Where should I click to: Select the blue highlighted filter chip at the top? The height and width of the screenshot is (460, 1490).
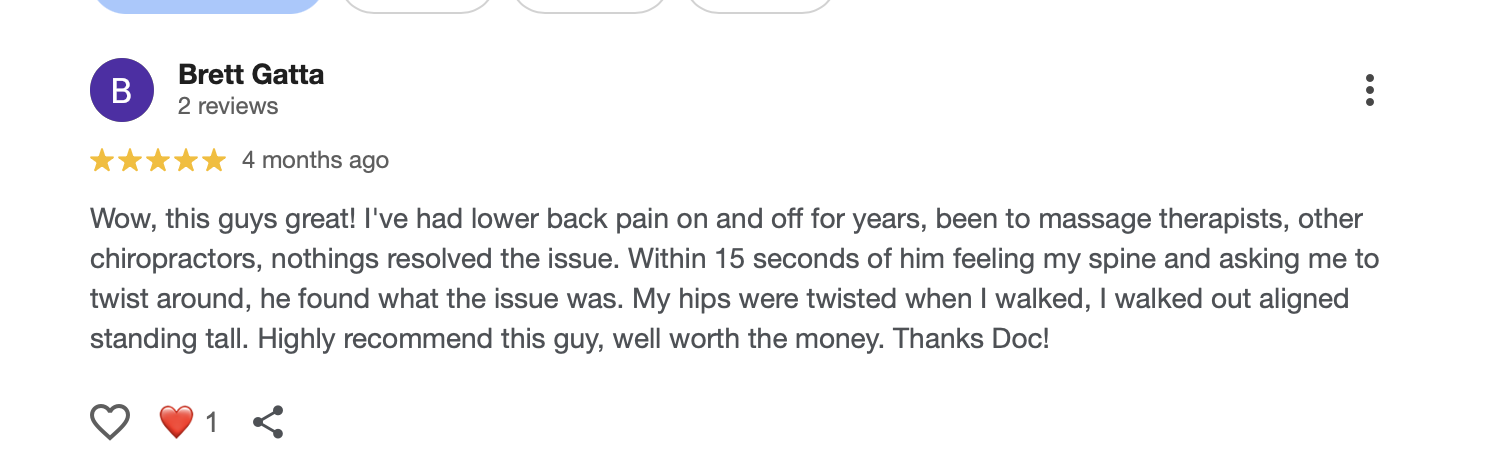[x=208, y=5]
